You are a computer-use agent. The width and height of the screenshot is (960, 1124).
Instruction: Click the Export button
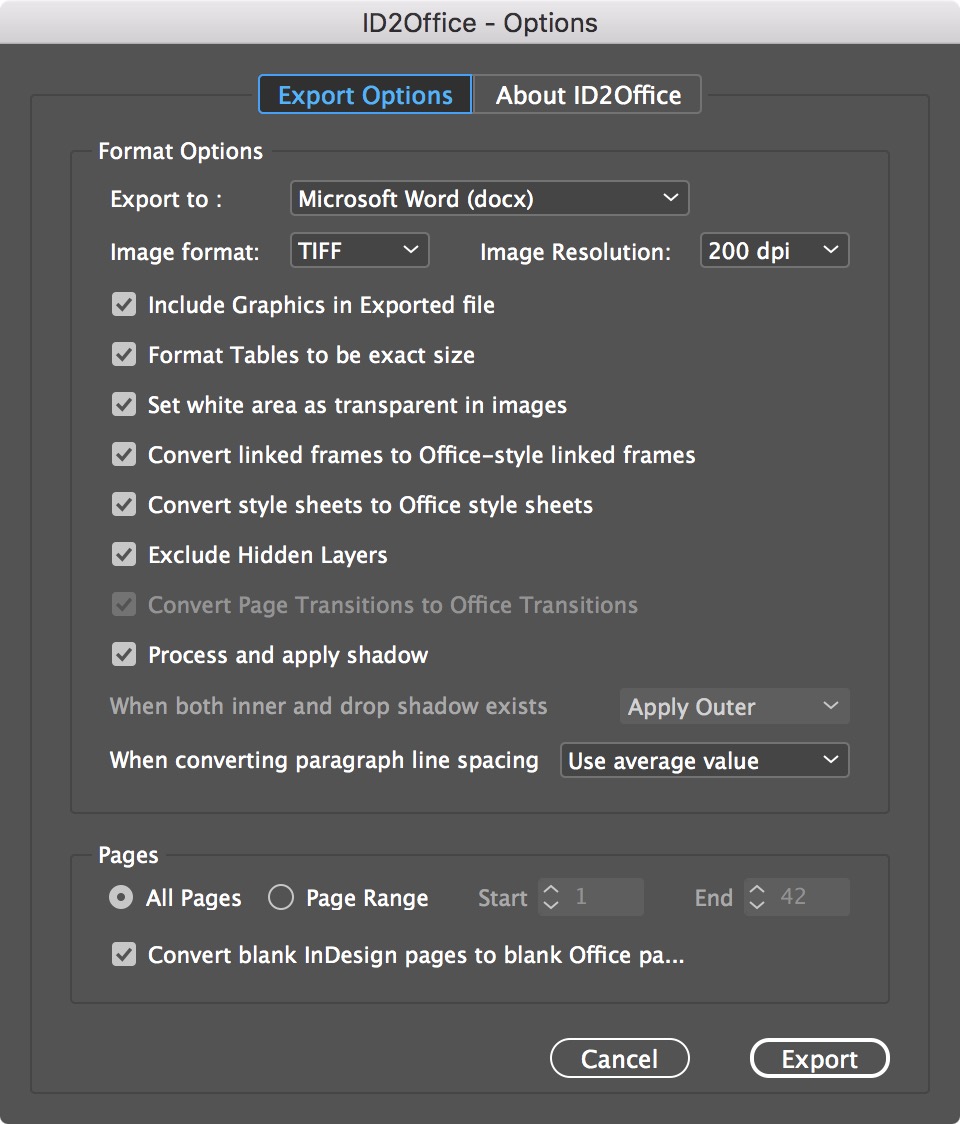tap(819, 1058)
